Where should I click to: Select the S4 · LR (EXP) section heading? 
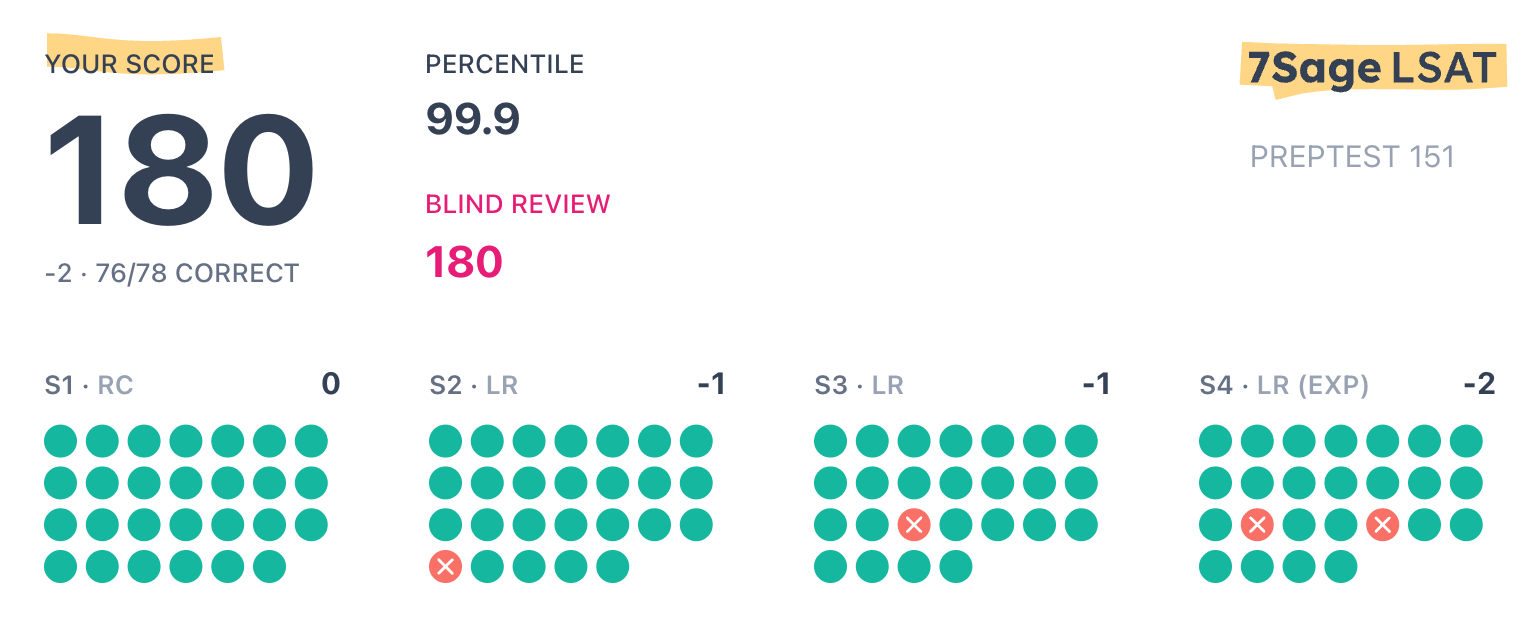pos(1284,385)
